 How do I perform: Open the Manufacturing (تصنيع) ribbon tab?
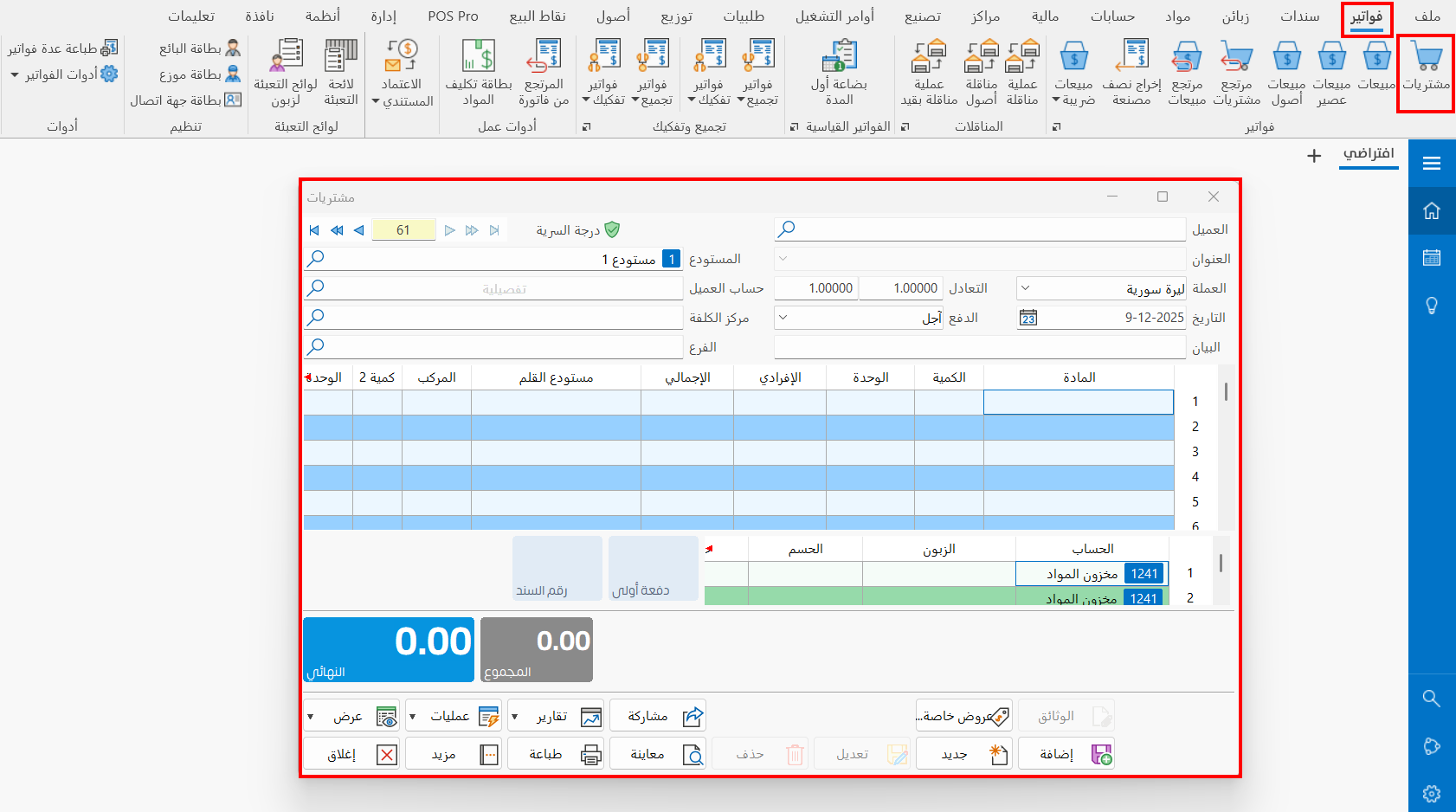click(922, 16)
